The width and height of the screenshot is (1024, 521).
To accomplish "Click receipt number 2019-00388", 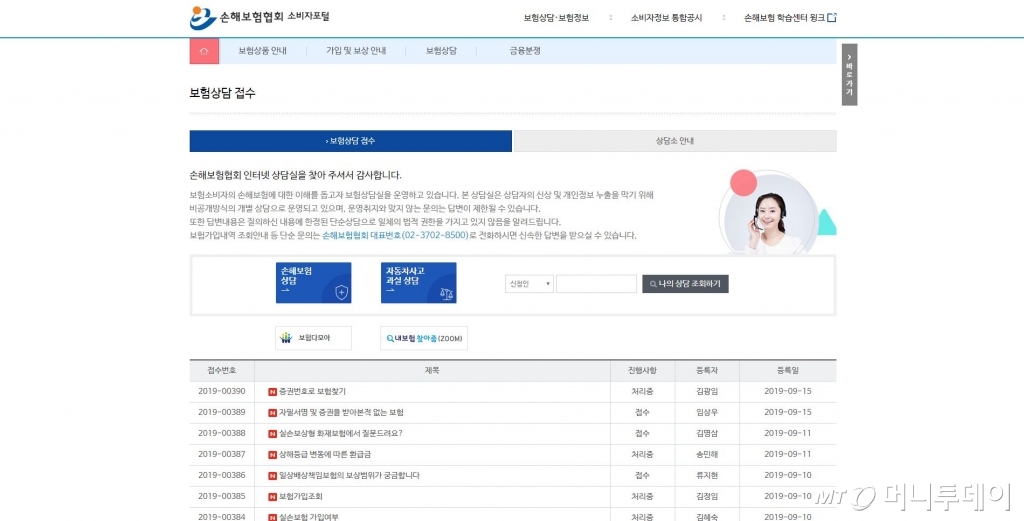I will tap(222, 434).
